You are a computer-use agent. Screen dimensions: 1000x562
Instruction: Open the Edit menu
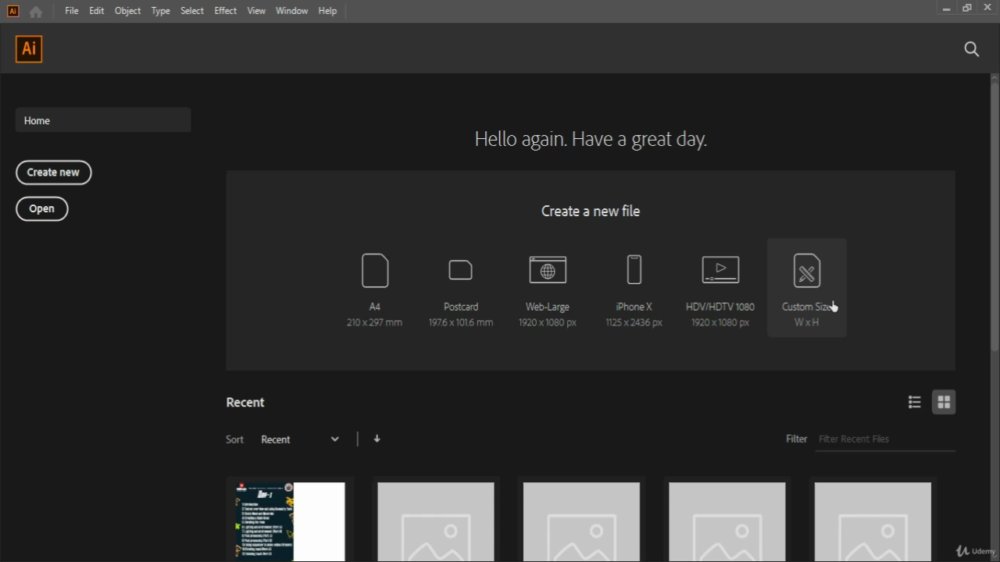tap(96, 11)
